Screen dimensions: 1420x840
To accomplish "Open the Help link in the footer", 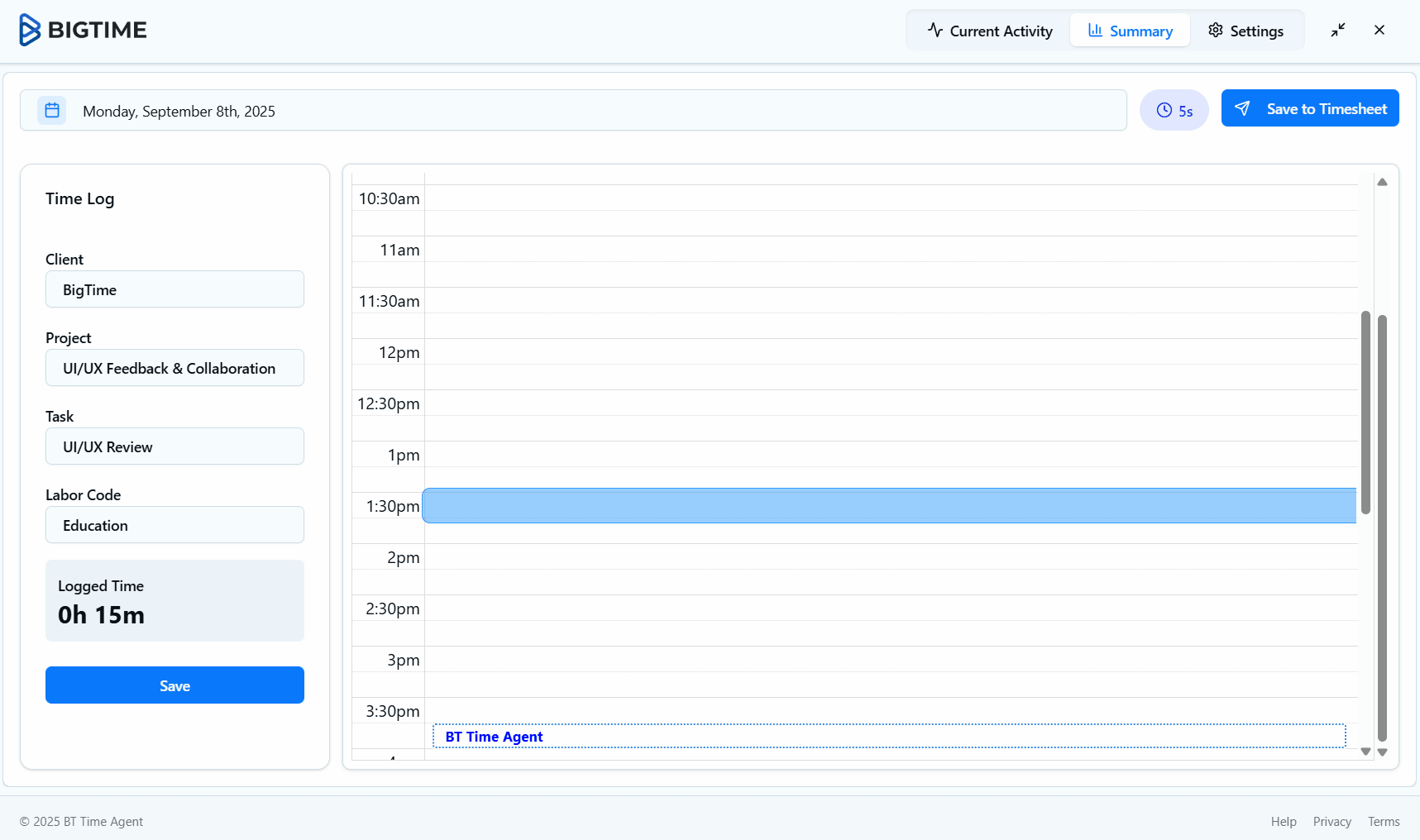I will coord(1283,821).
